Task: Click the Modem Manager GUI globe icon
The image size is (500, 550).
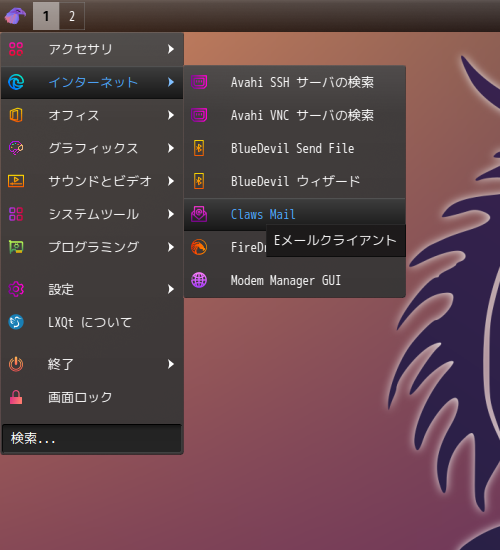Action: [x=199, y=280]
